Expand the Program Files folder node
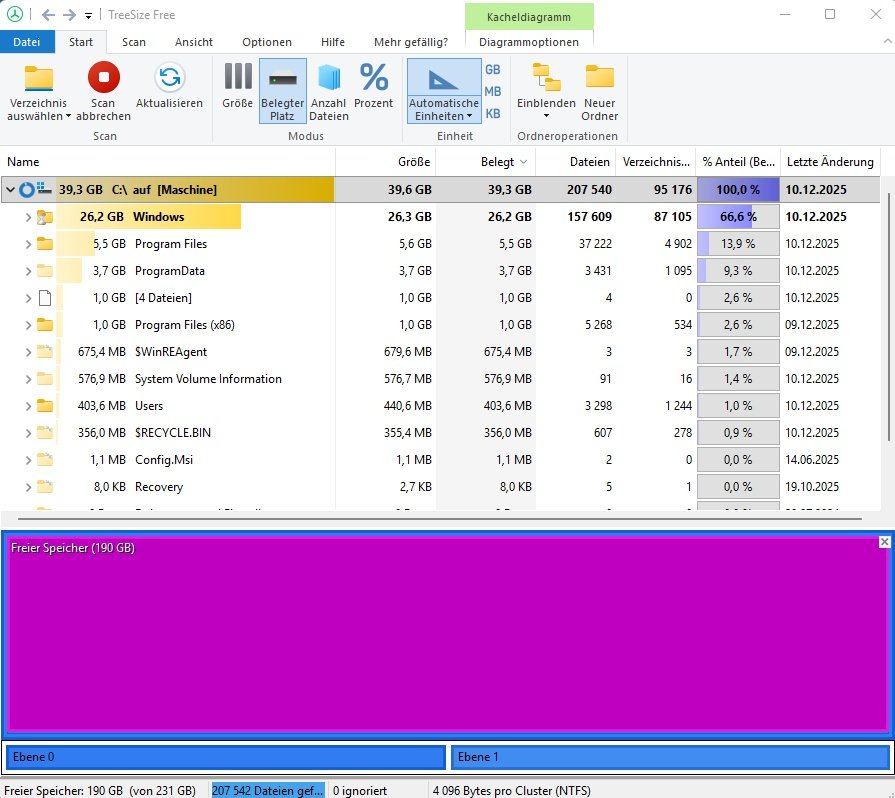The height and width of the screenshot is (798, 895). [28, 244]
